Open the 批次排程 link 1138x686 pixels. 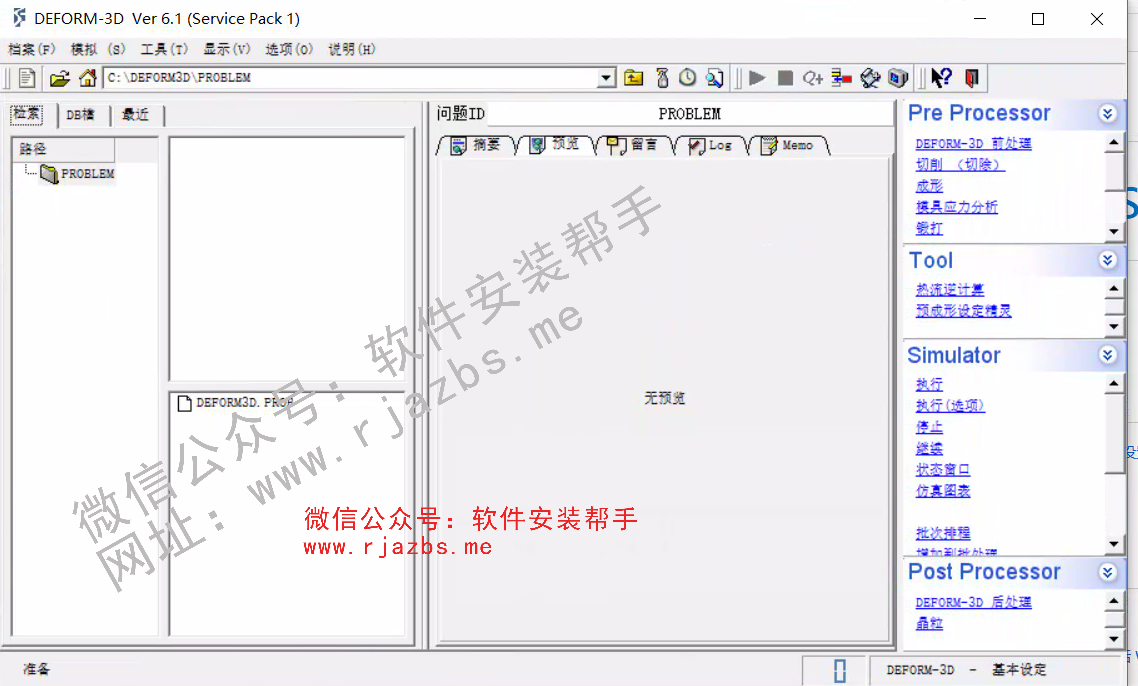[943, 533]
